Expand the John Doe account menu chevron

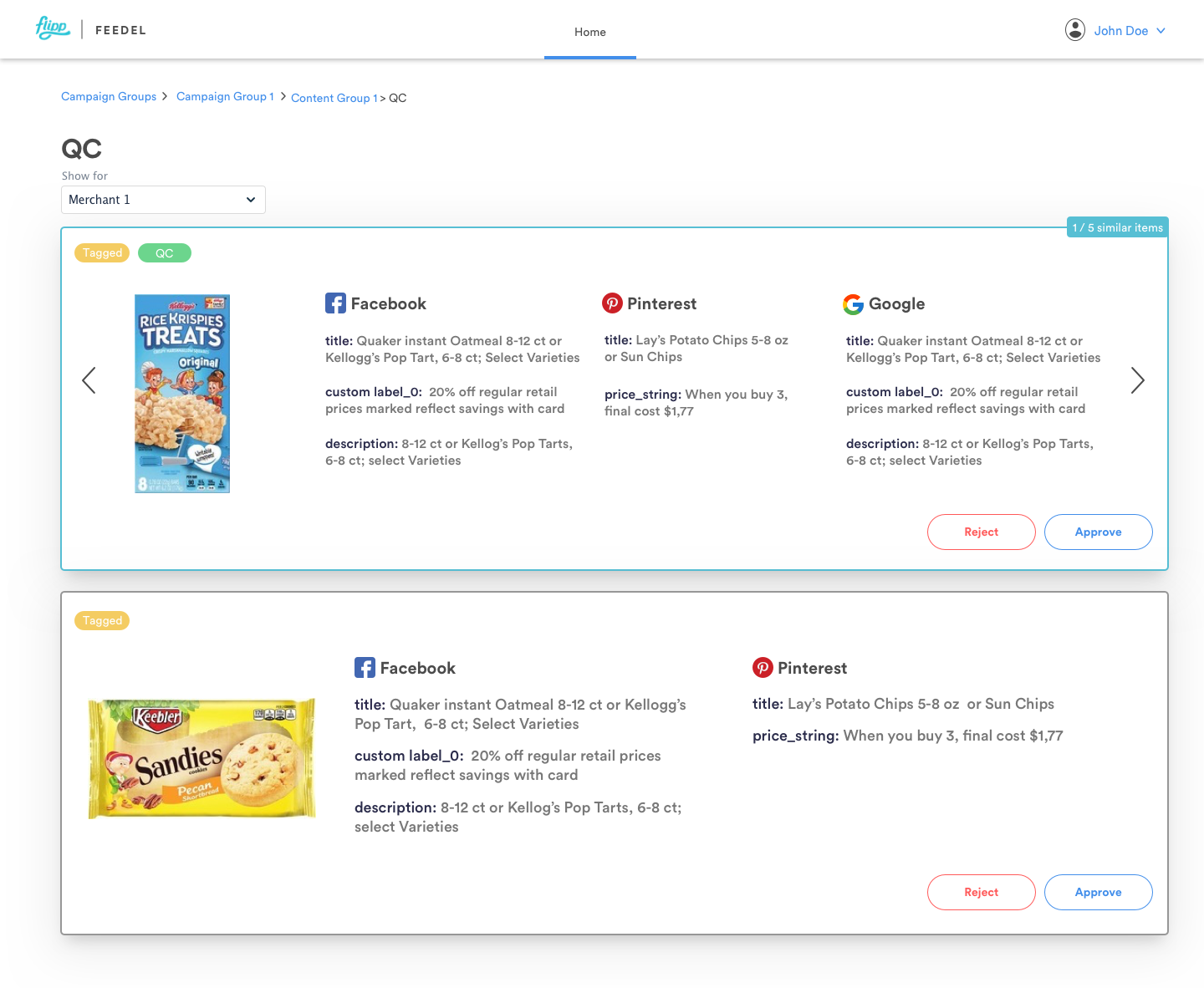(x=1161, y=31)
